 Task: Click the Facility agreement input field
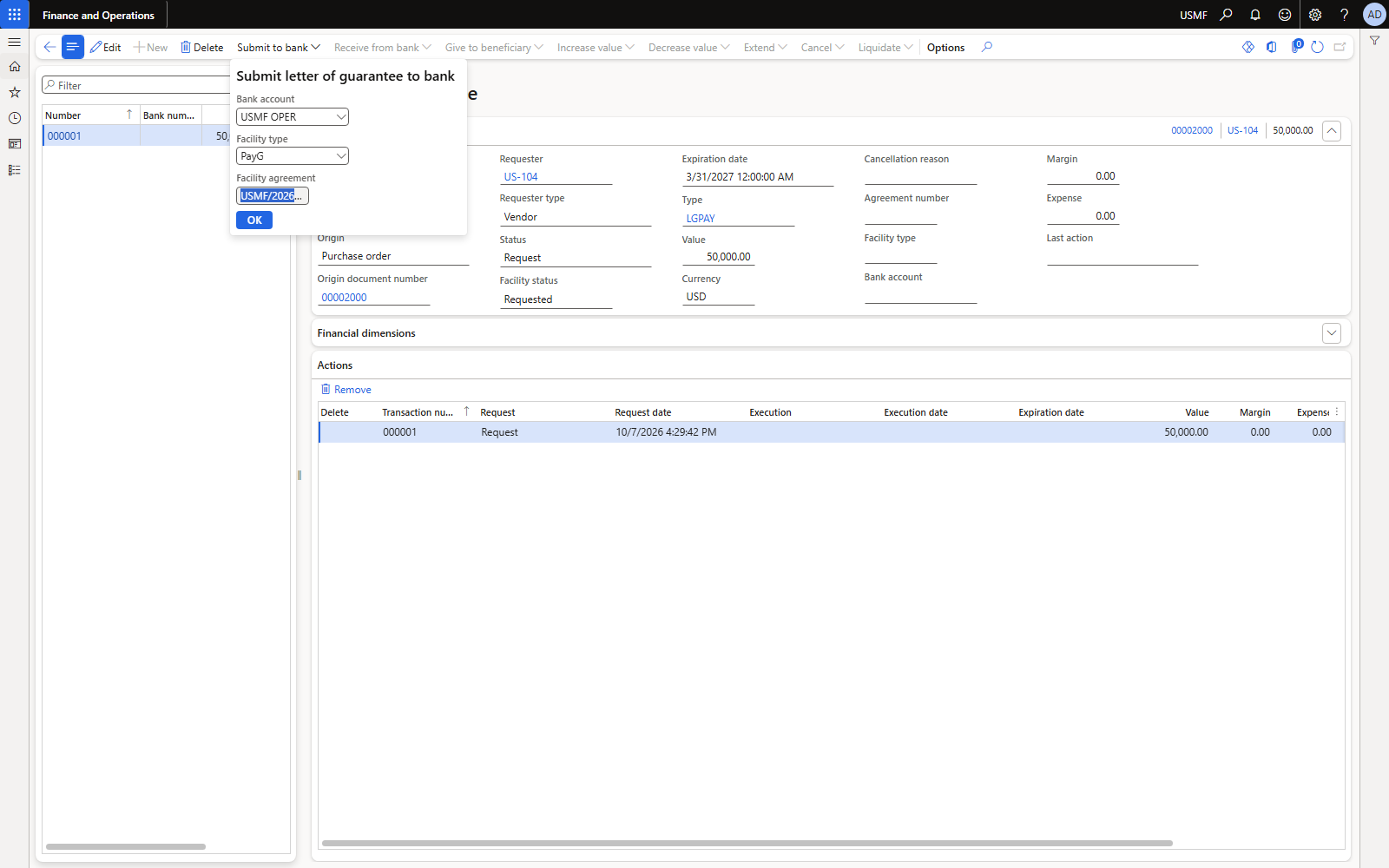(x=273, y=196)
